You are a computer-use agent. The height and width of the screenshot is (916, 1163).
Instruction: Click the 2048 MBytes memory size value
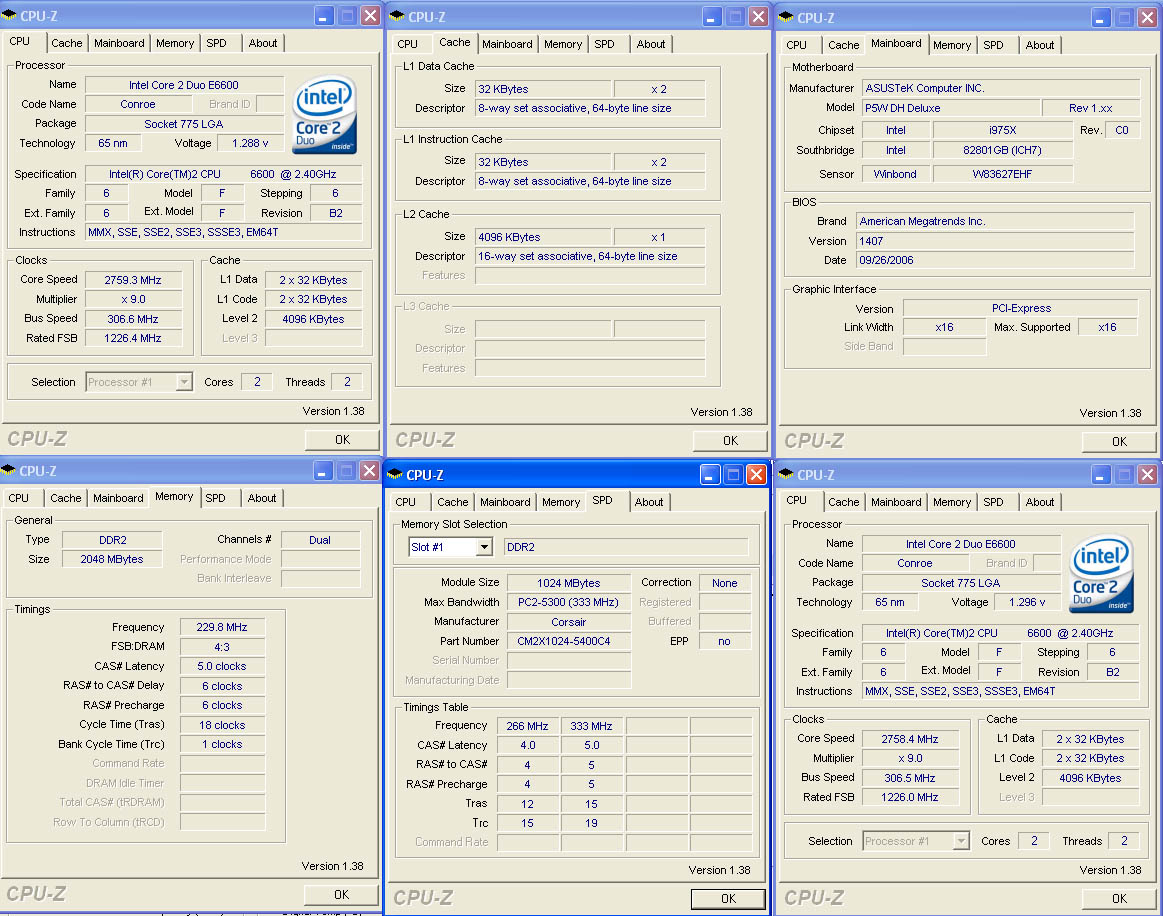112,559
